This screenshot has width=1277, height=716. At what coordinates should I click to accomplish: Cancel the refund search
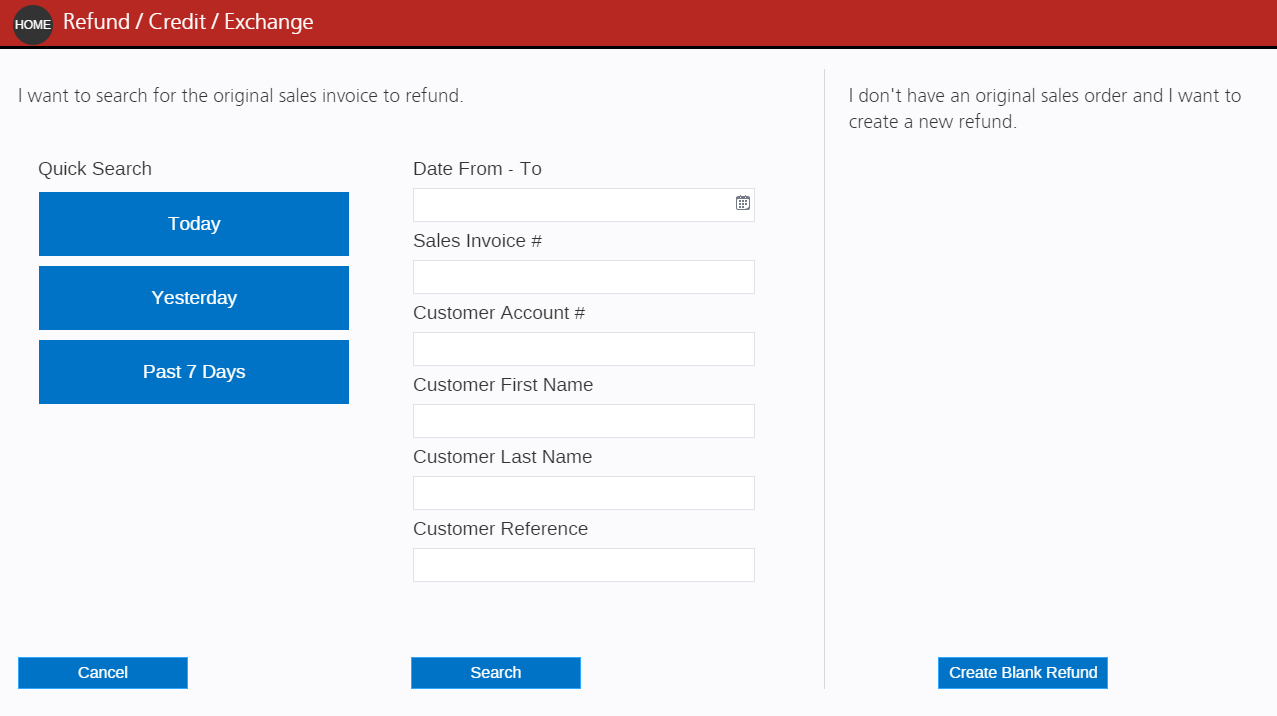(103, 673)
